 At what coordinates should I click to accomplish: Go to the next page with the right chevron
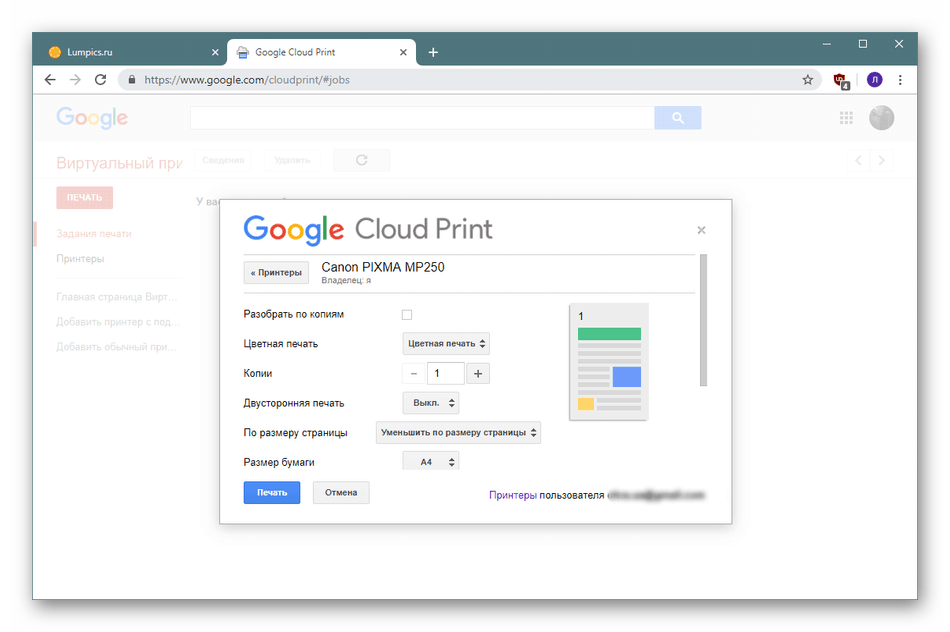tap(882, 160)
